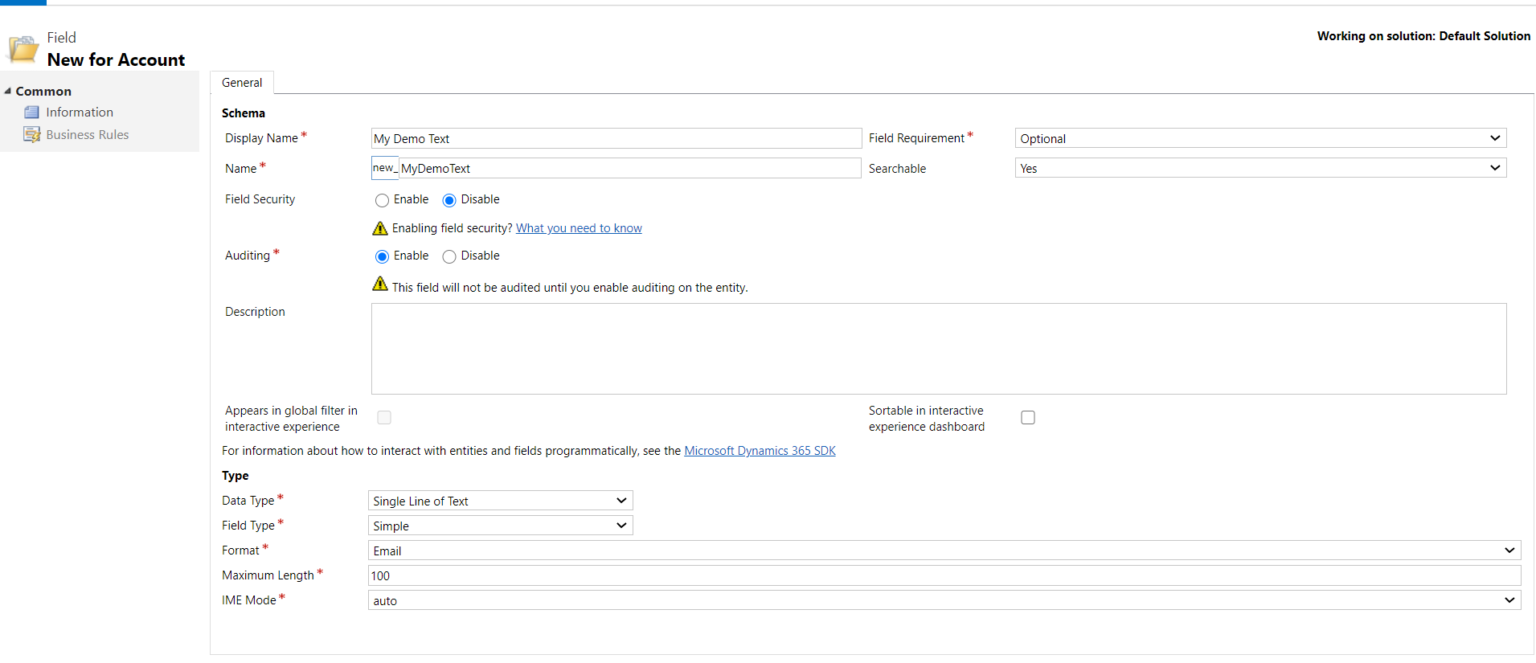Open the Field Requirement dropdown
The image size is (1536, 663).
[x=1260, y=139]
